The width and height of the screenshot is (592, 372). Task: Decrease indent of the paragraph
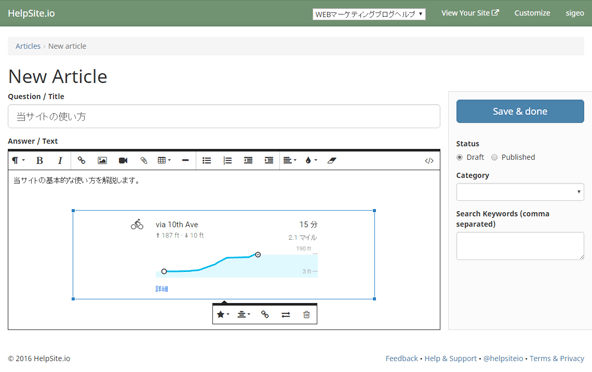[248, 161]
